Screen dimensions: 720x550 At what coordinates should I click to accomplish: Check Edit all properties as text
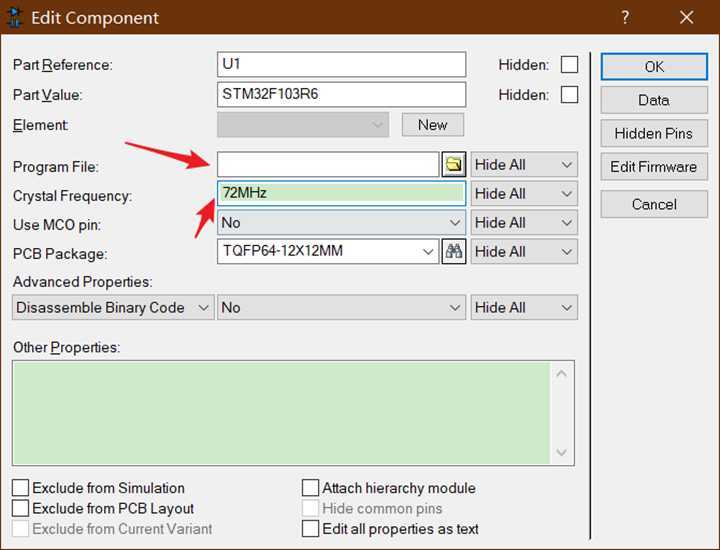coord(310,528)
